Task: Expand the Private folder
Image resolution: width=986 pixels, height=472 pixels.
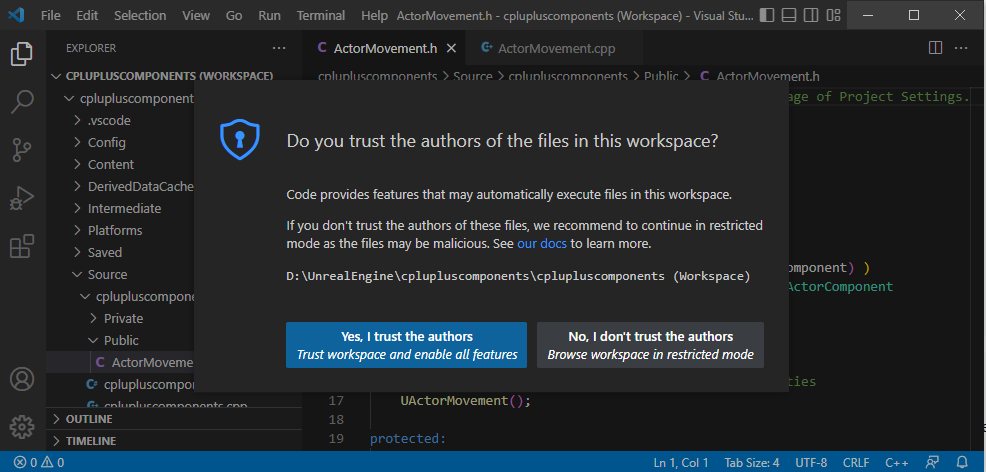Action: click(123, 318)
